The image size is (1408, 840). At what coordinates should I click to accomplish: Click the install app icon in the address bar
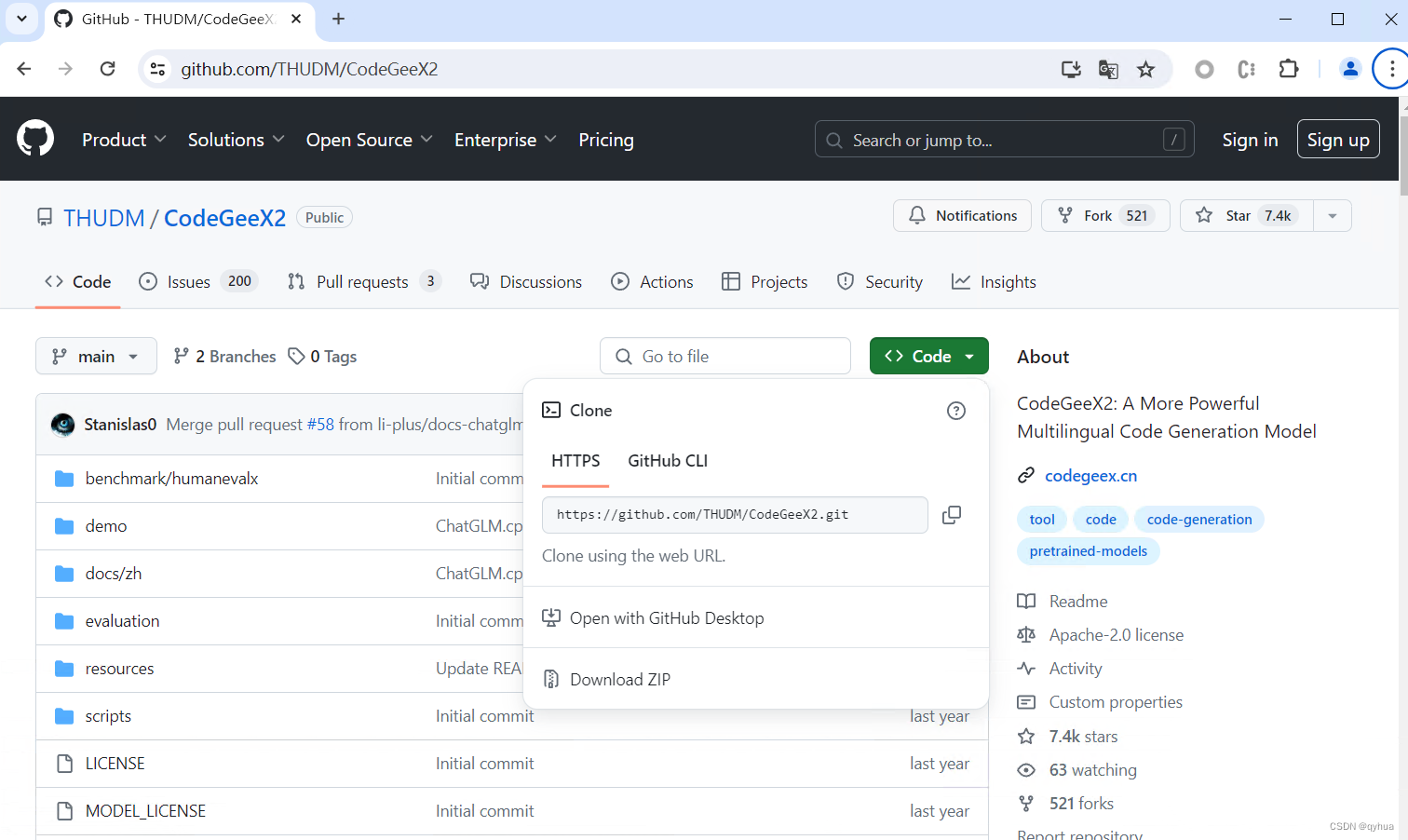(x=1071, y=69)
